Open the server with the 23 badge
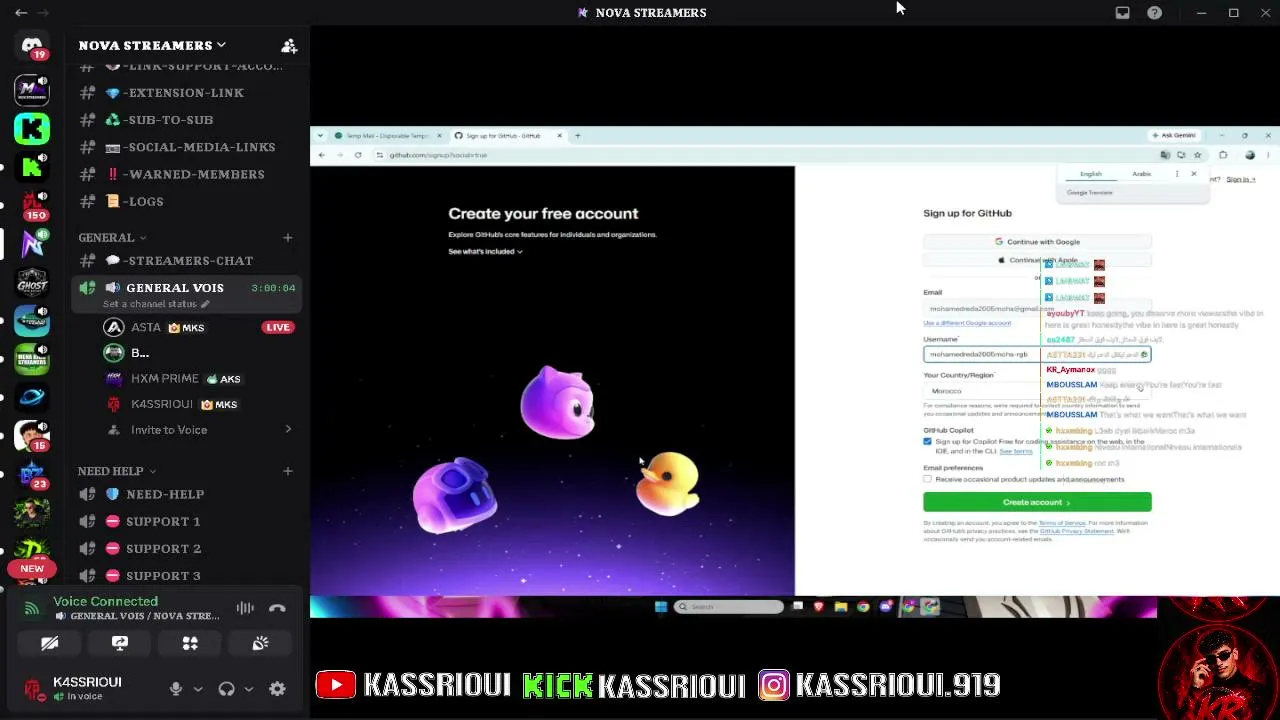 coord(32,474)
